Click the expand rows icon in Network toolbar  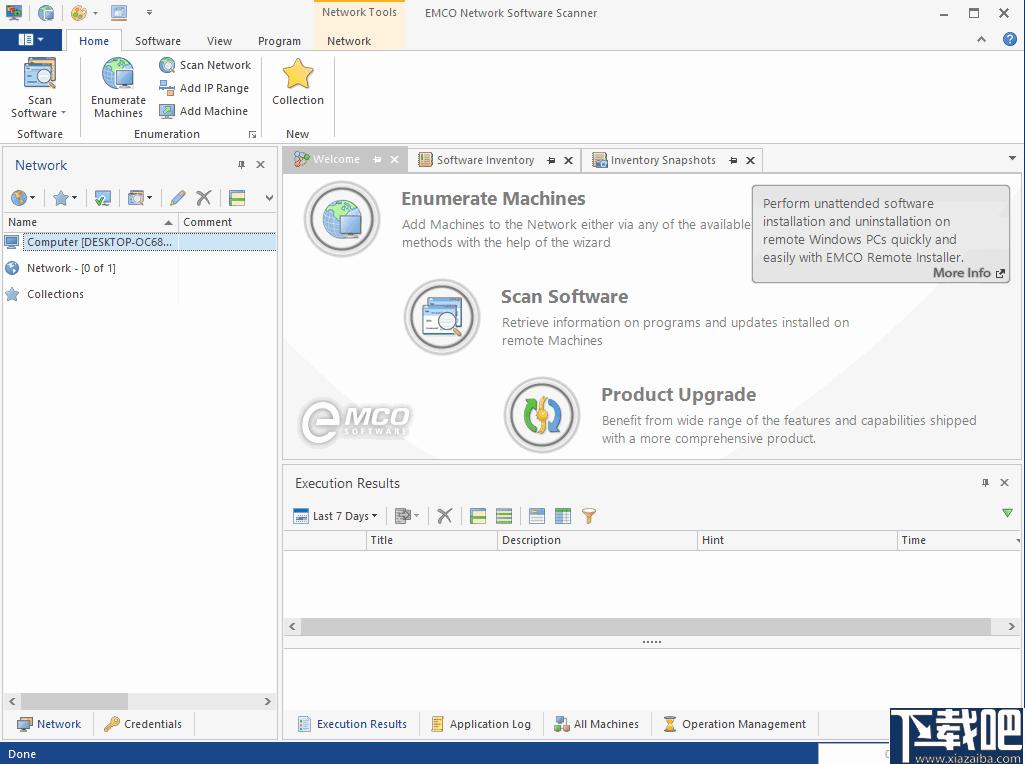pos(237,197)
